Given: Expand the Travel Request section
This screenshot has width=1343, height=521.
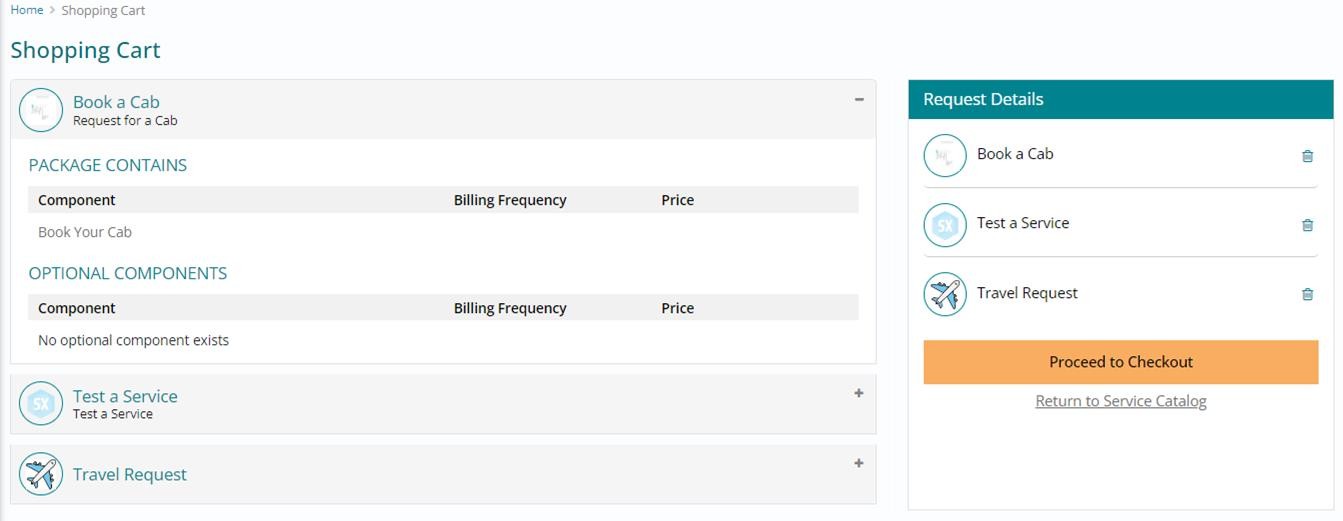Looking at the screenshot, I should (859, 463).
